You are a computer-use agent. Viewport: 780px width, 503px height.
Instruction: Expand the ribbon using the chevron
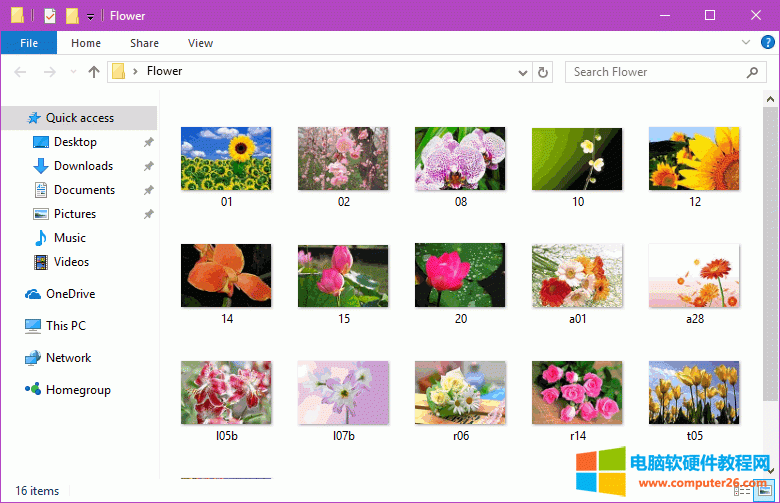tap(745, 43)
